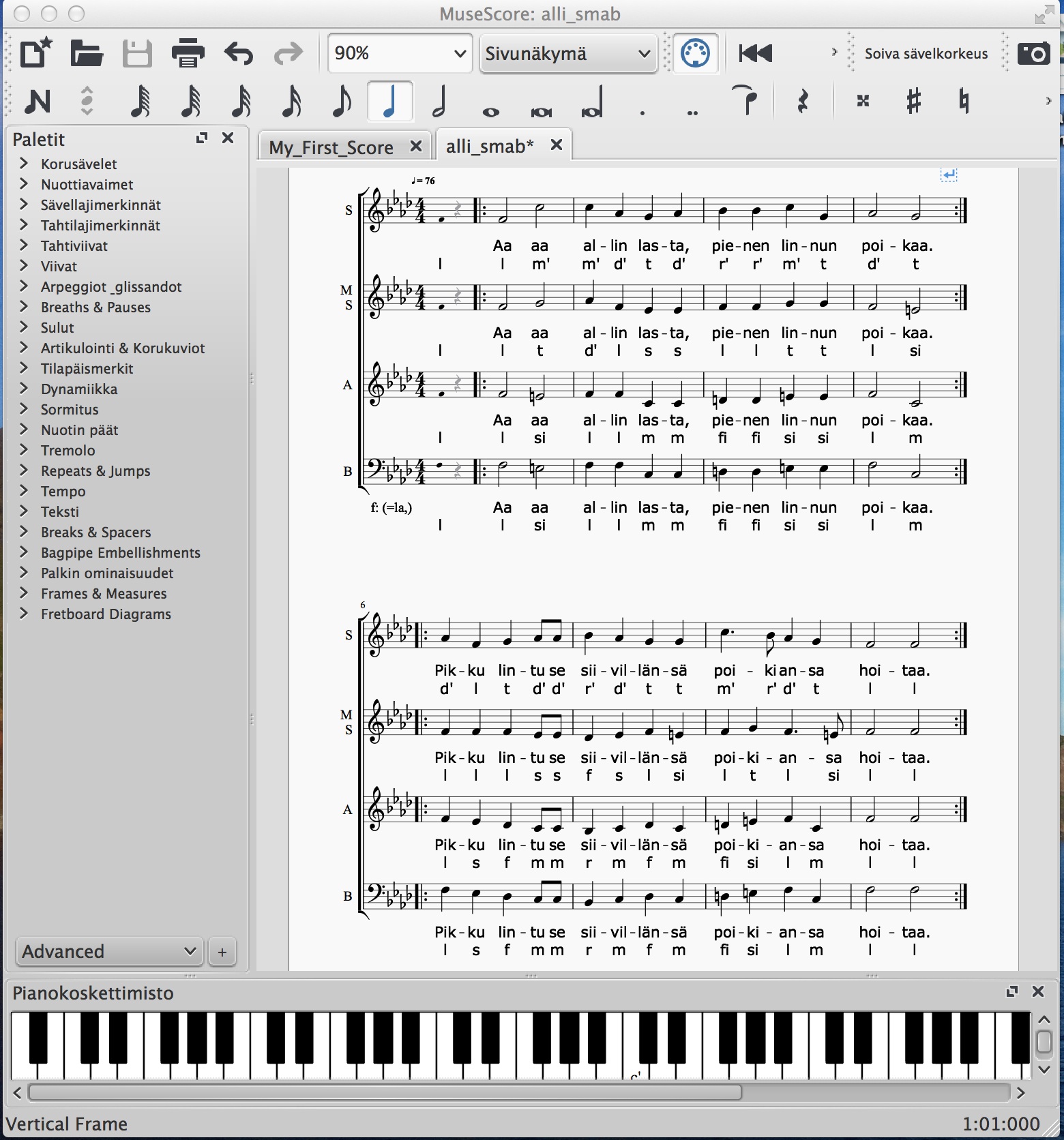The image size is (1064, 1140).
Task: Select the alli_smab* tab
Action: pyautogui.click(x=490, y=147)
